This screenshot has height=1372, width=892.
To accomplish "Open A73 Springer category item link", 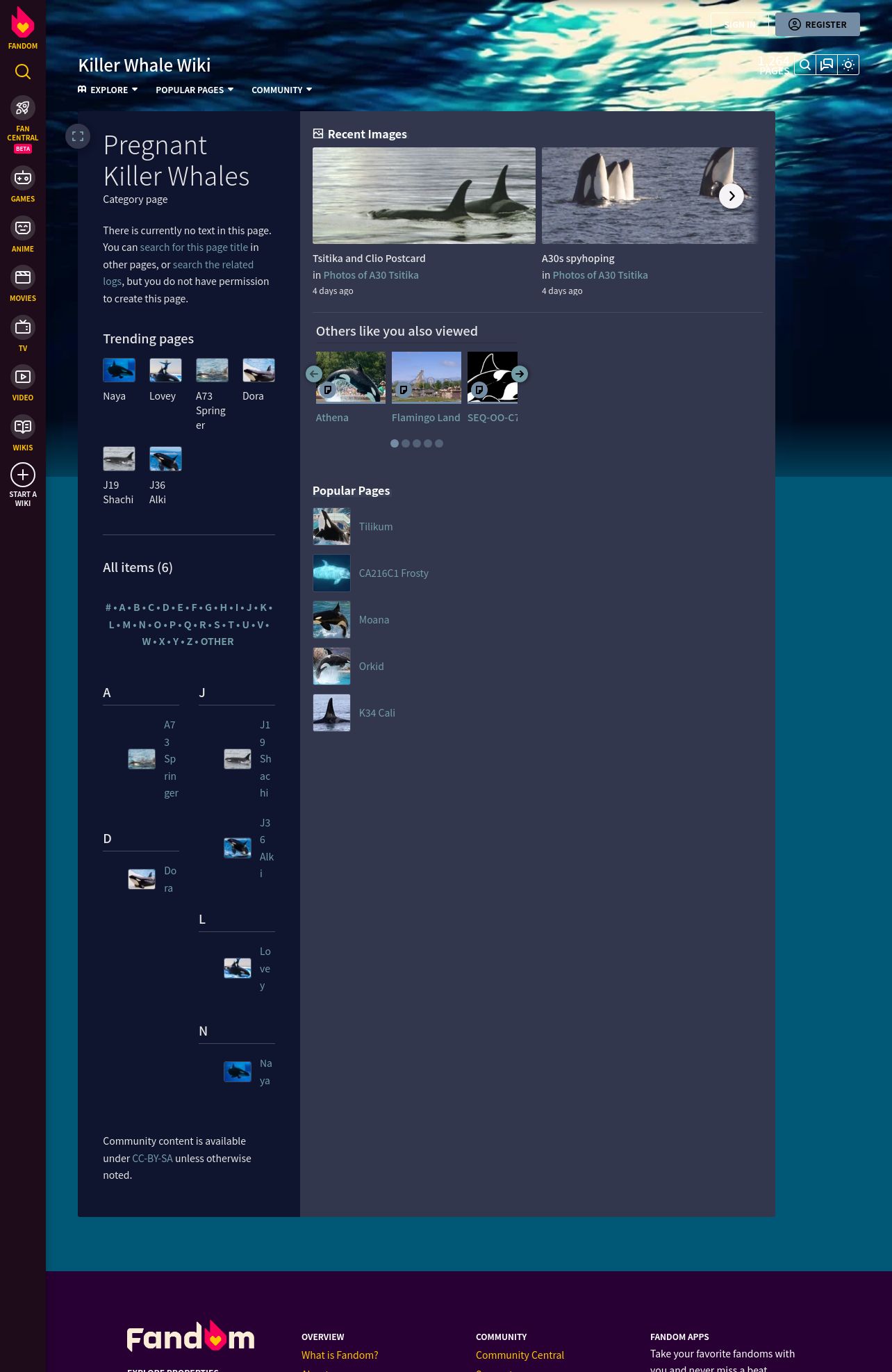I will pyautogui.click(x=171, y=759).
